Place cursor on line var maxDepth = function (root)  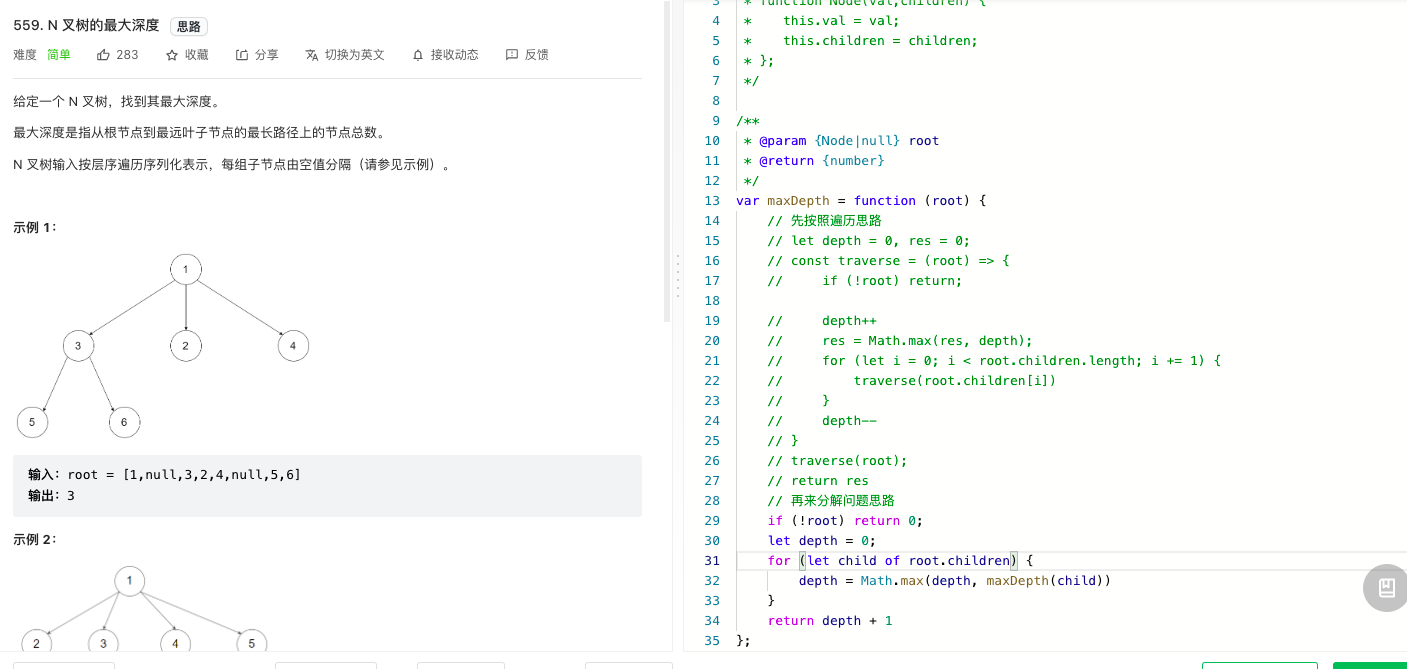[x=861, y=200]
